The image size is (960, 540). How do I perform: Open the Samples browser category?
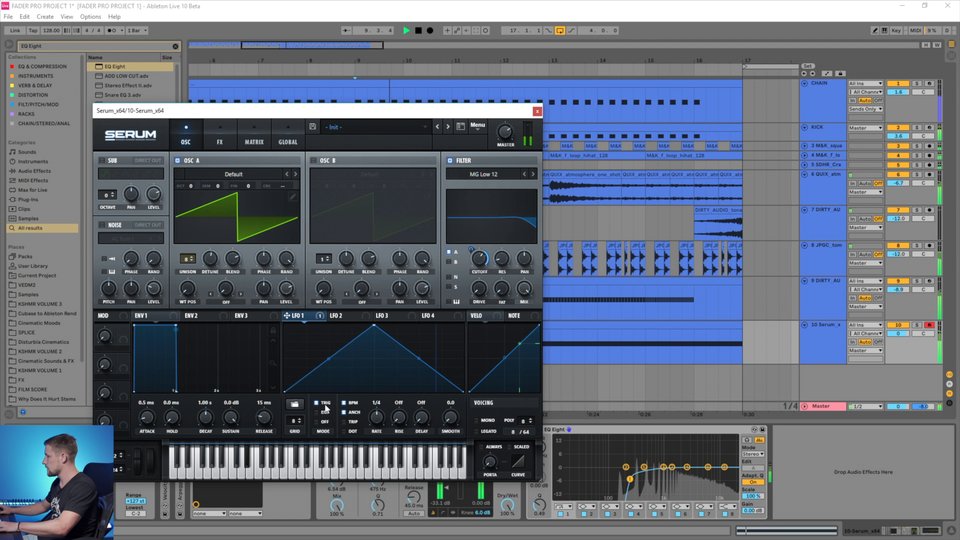(28, 219)
